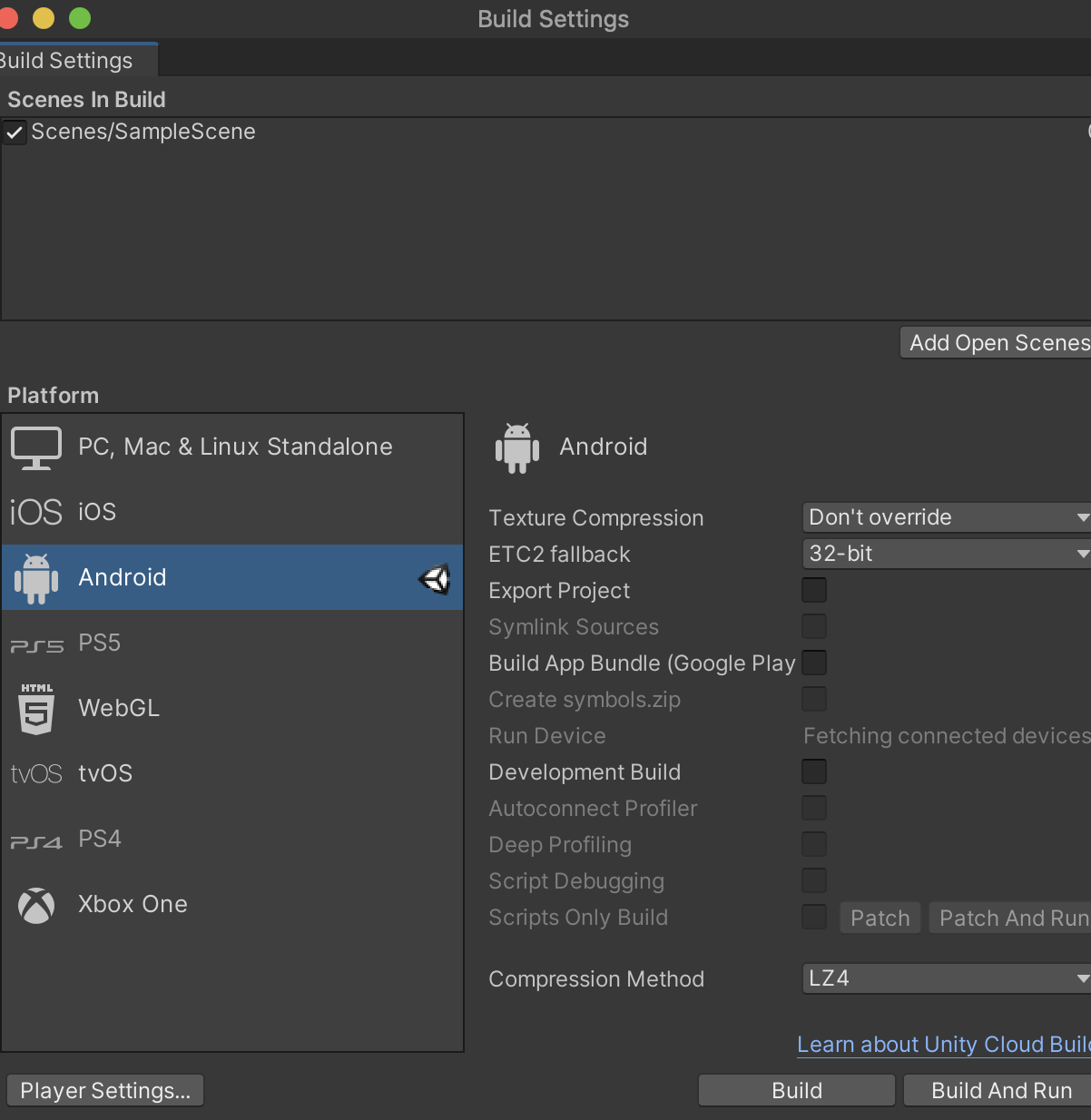Toggle the Create symbols.zip checkbox
The width and height of the screenshot is (1091, 1120).
coord(814,699)
